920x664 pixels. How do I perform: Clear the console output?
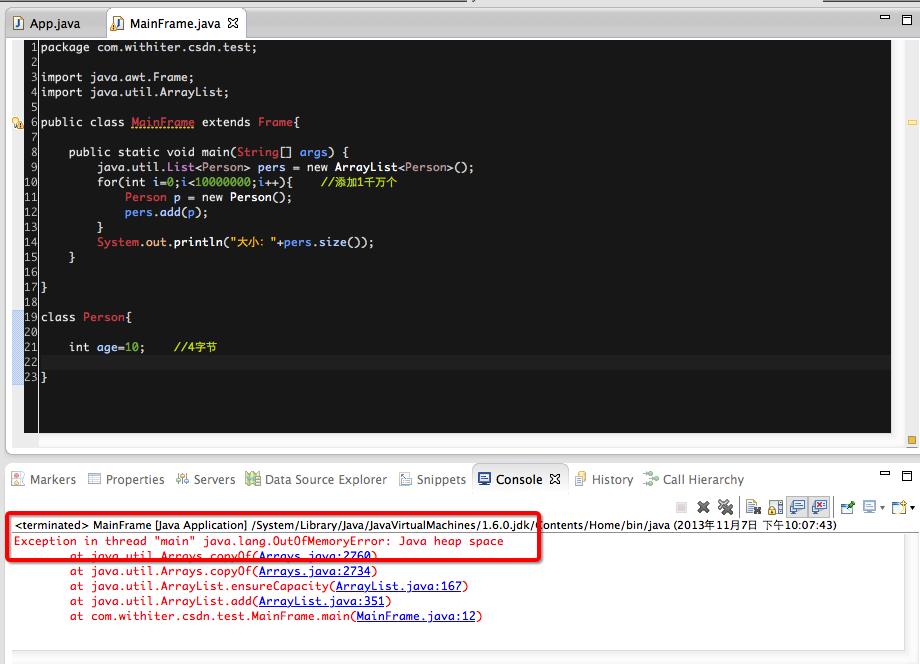[753, 507]
